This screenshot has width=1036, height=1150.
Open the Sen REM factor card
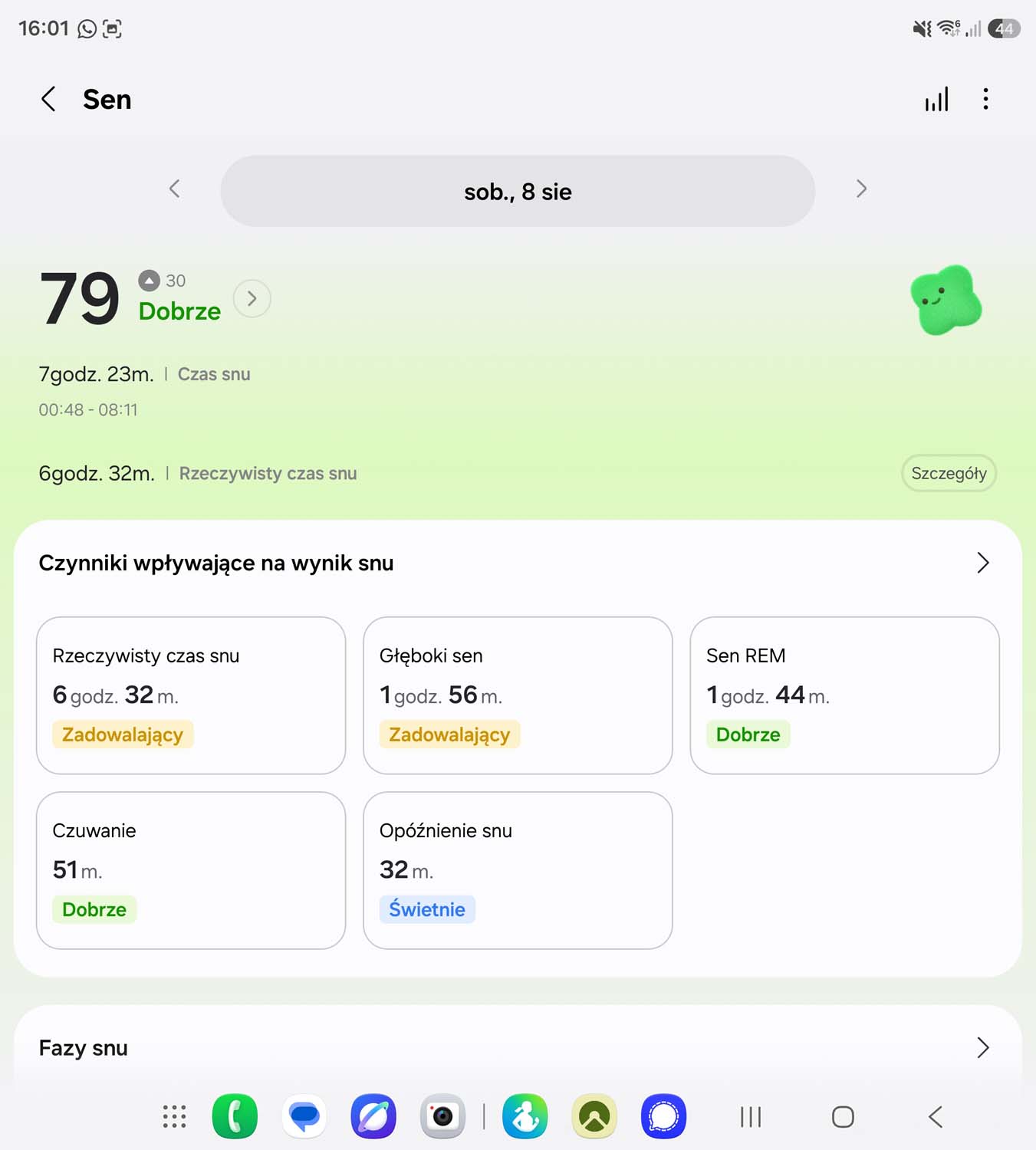click(x=844, y=695)
